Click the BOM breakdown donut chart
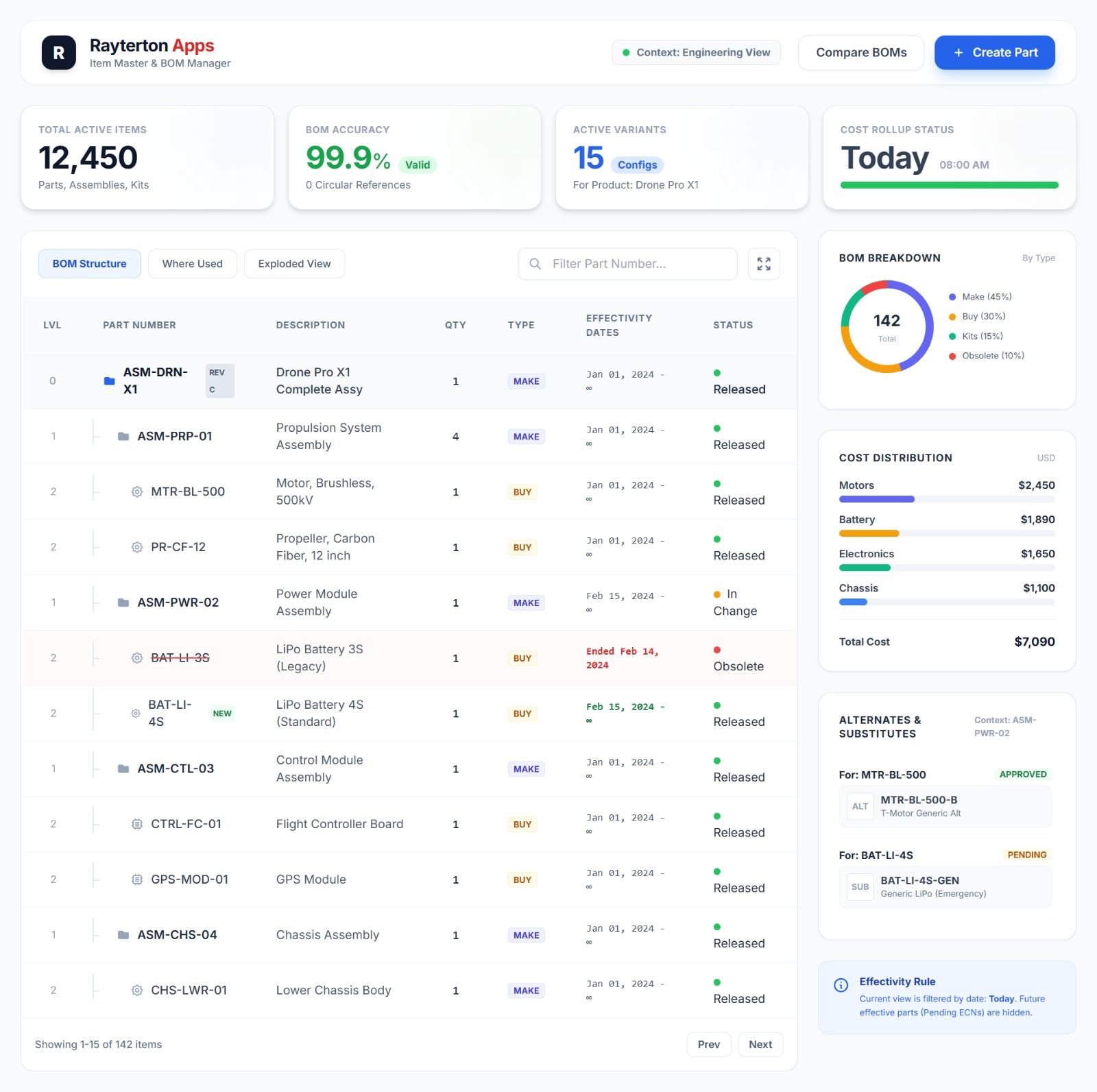Viewport: 1097px width, 1092px height. pos(887,326)
